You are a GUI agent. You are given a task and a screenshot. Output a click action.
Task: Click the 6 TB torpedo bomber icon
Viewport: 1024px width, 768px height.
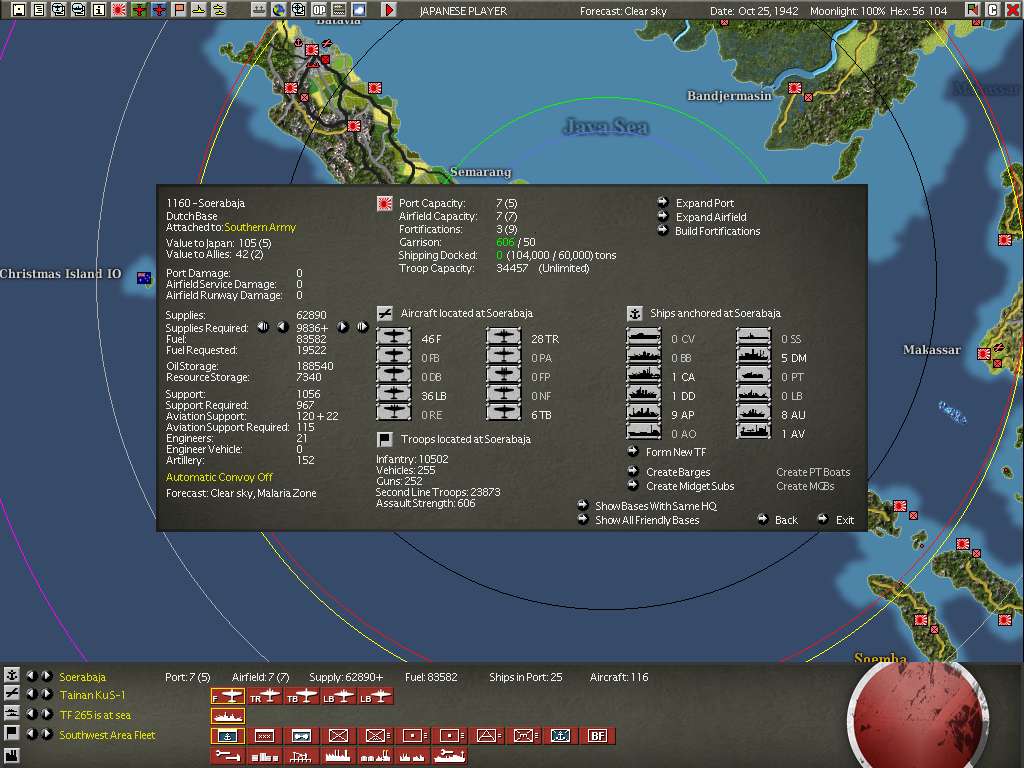coord(504,413)
